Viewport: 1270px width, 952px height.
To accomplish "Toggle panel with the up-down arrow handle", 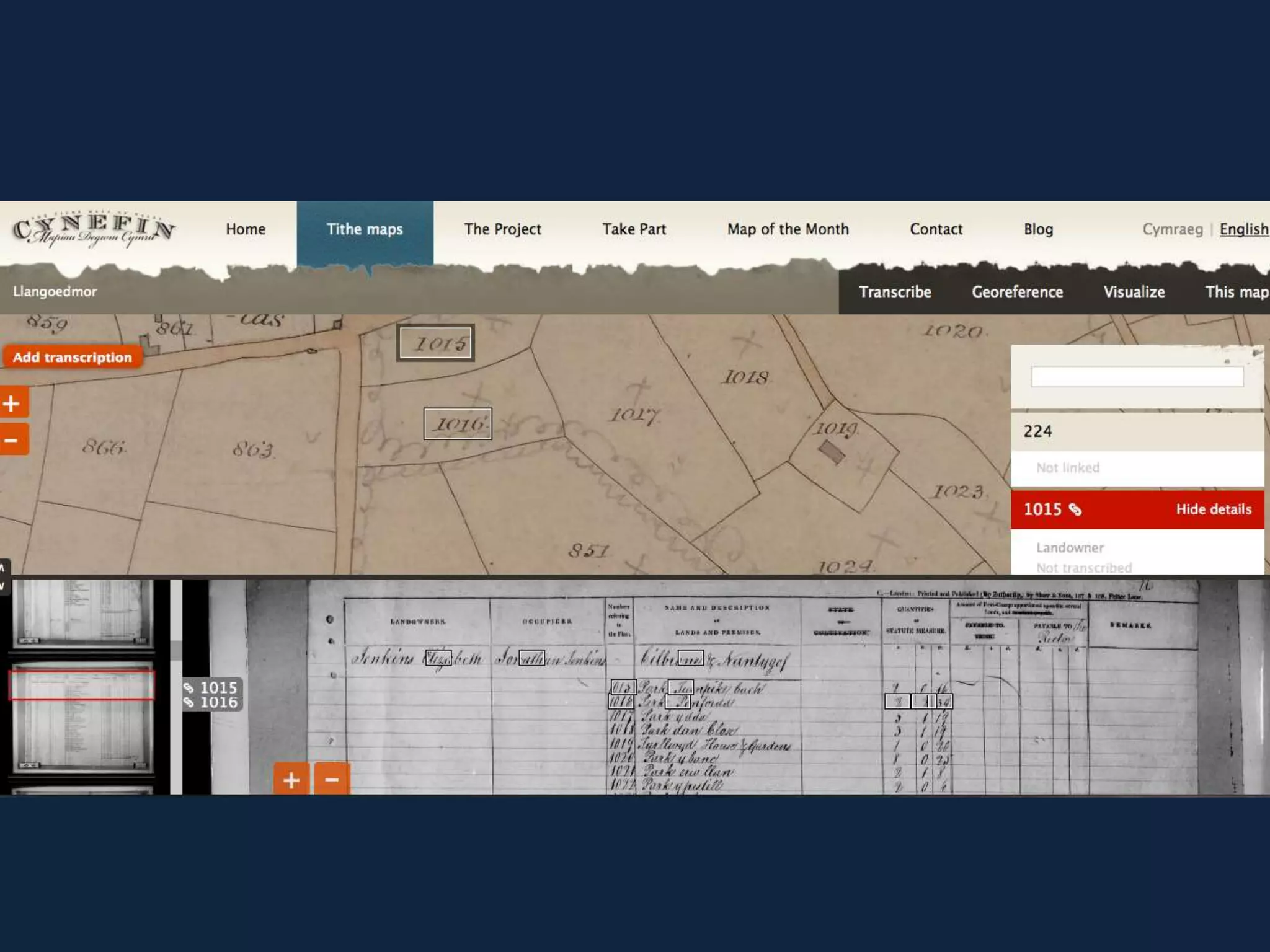I will [x=4, y=576].
